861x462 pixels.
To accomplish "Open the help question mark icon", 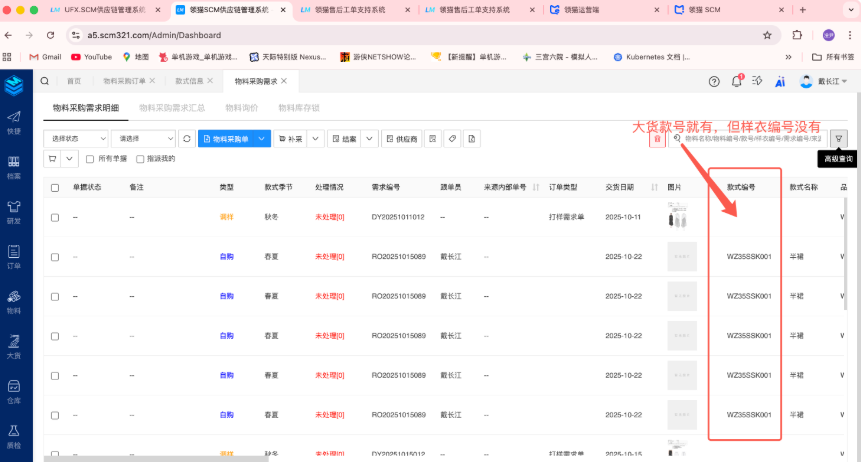I will (x=714, y=81).
